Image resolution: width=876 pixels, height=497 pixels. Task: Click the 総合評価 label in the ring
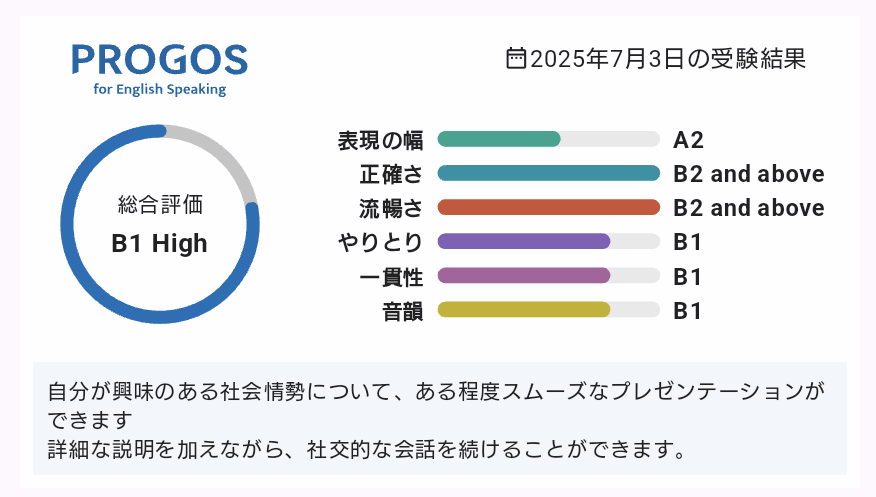[160, 204]
